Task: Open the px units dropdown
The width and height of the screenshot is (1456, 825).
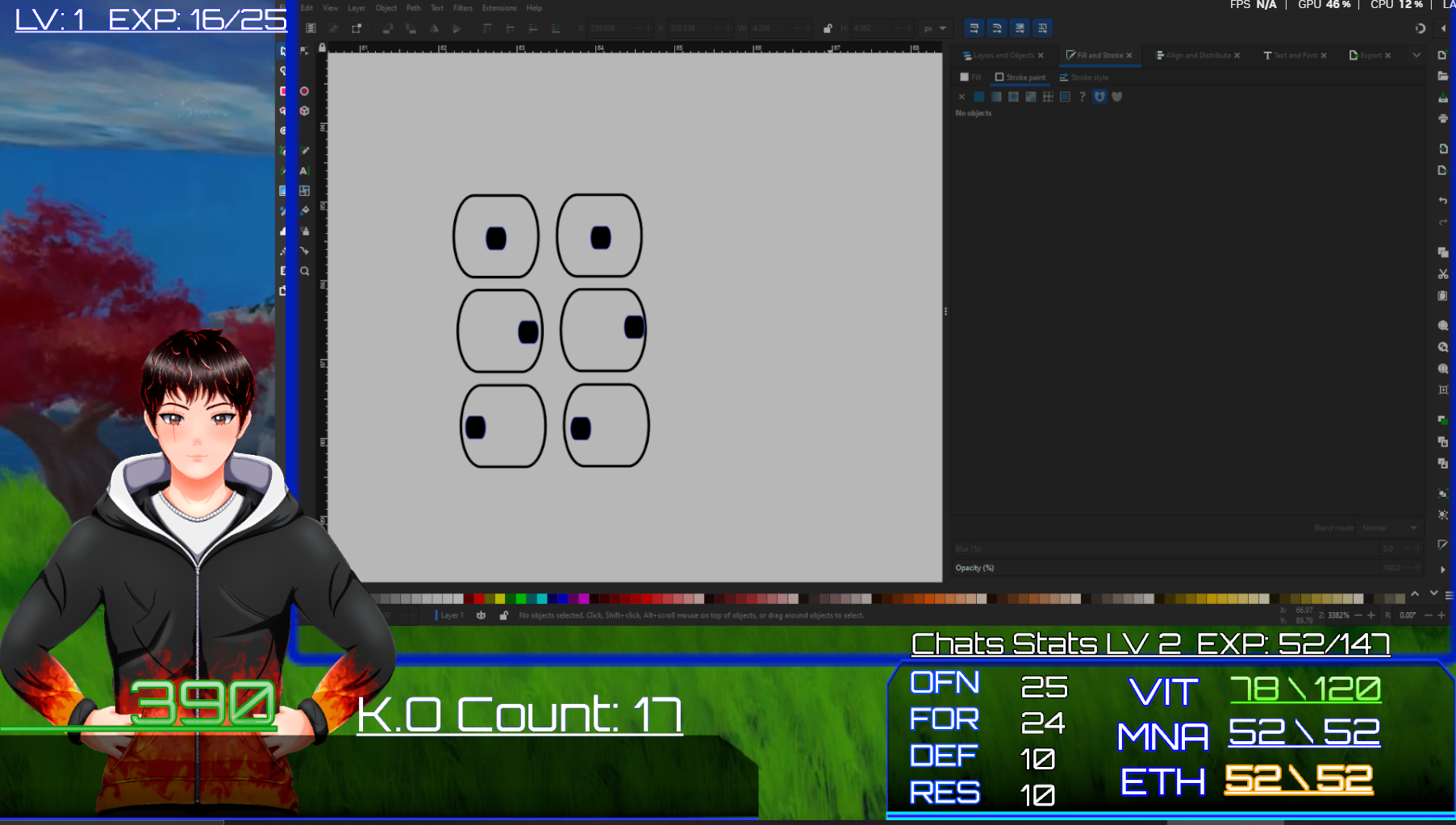Action: tap(935, 28)
